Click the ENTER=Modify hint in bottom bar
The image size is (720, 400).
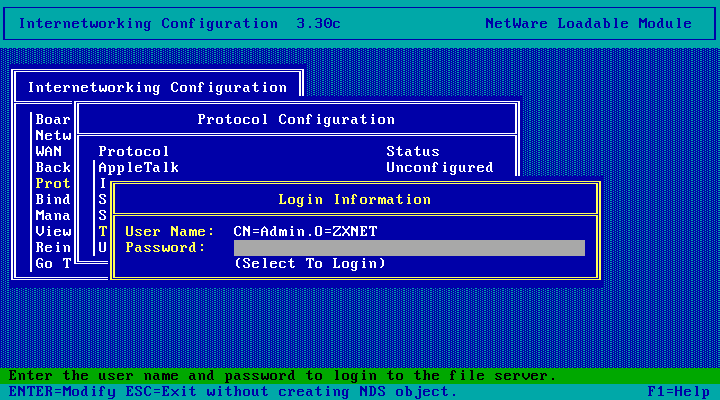(62, 392)
